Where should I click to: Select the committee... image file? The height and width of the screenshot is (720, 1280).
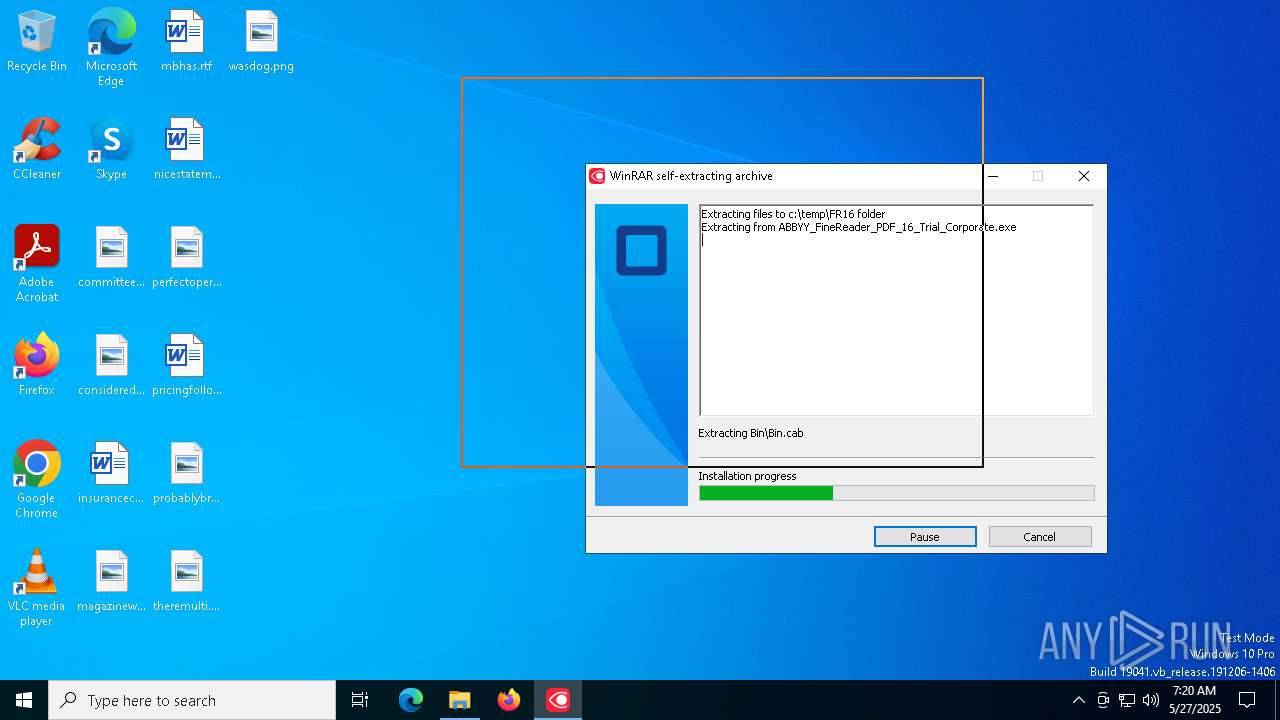111,258
